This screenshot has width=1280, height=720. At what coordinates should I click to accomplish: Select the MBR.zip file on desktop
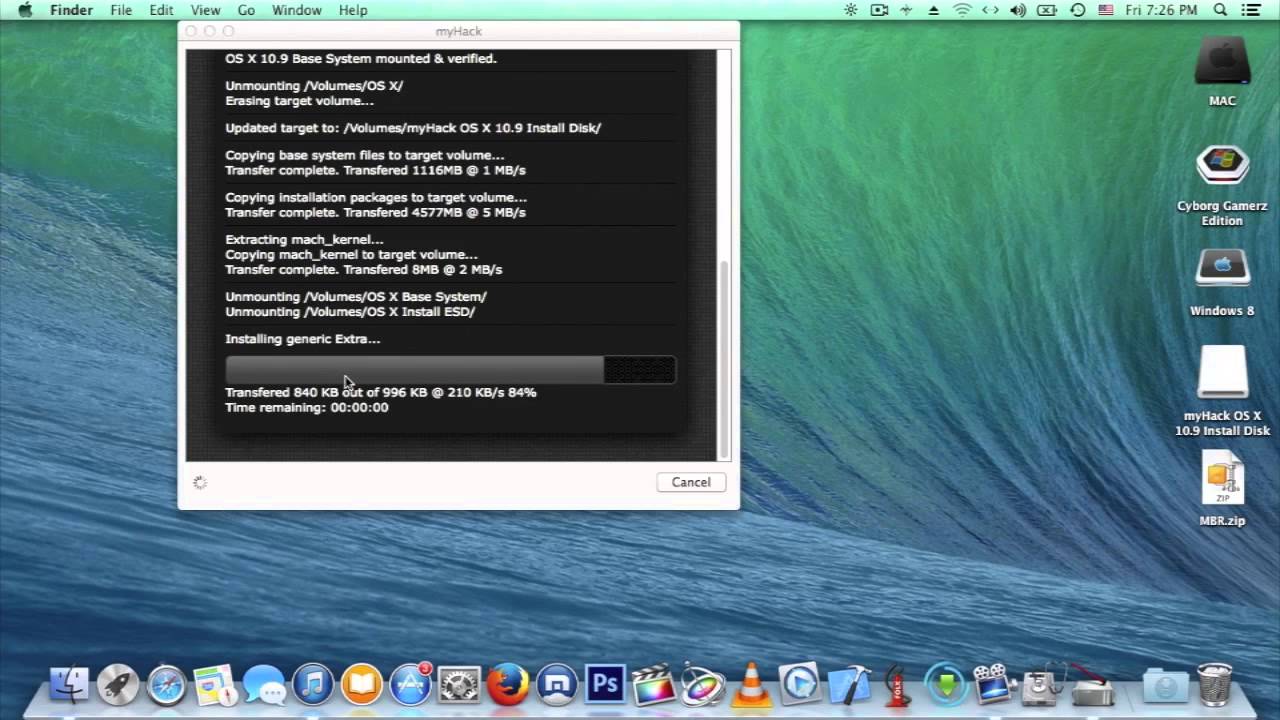click(x=1222, y=489)
